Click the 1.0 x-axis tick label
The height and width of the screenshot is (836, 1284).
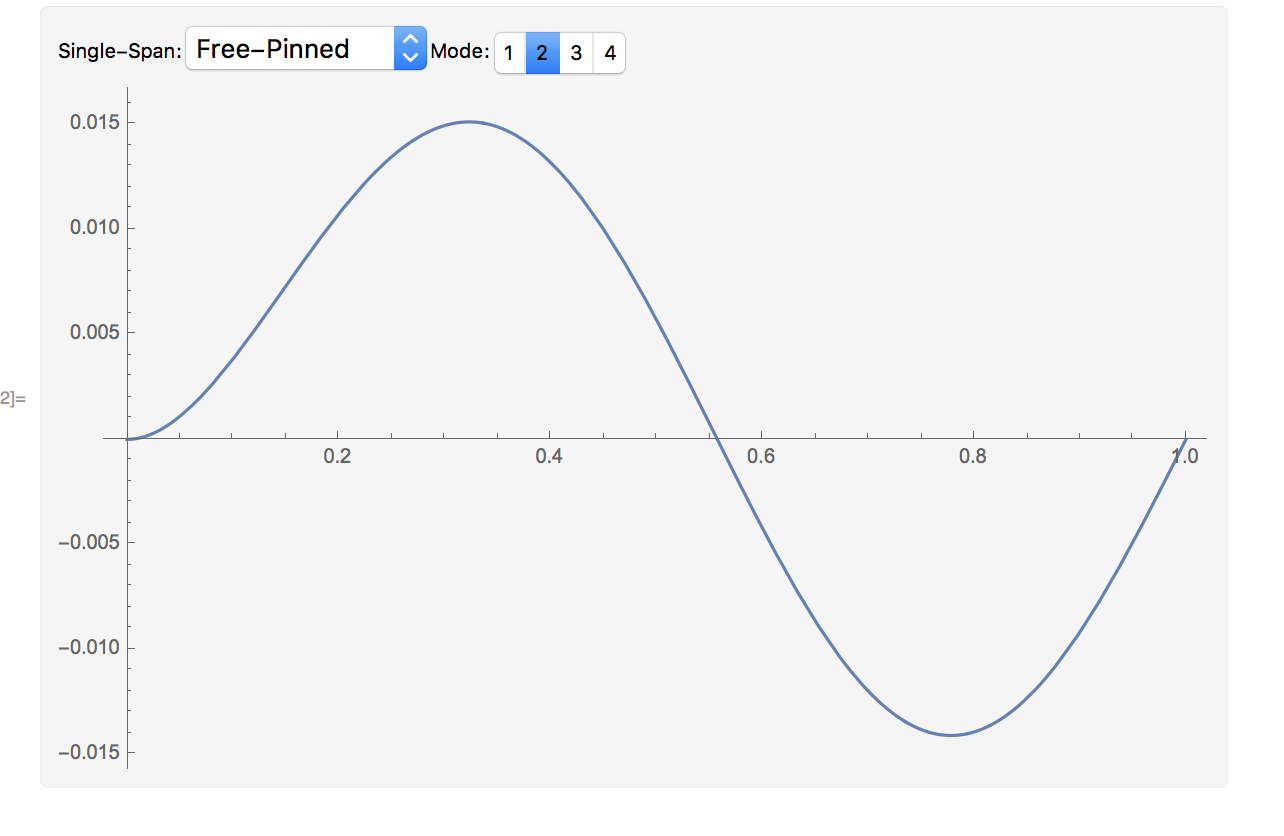tap(1185, 457)
